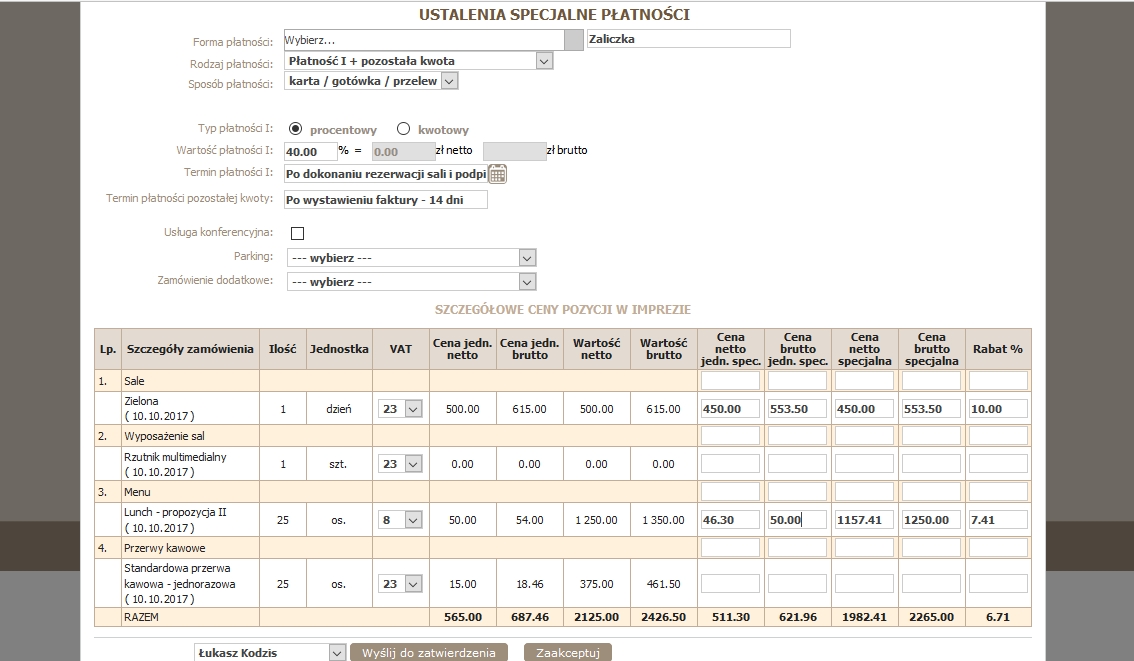Click the Zielona item name cell
The height and width of the screenshot is (661, 1134).
[190, 409]
